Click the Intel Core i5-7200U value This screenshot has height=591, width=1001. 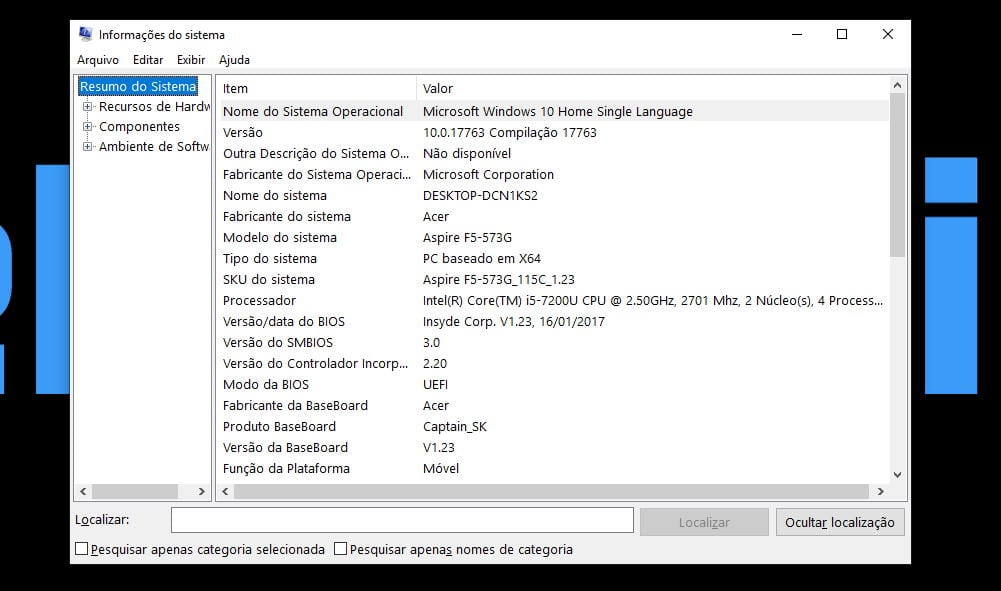652,301
